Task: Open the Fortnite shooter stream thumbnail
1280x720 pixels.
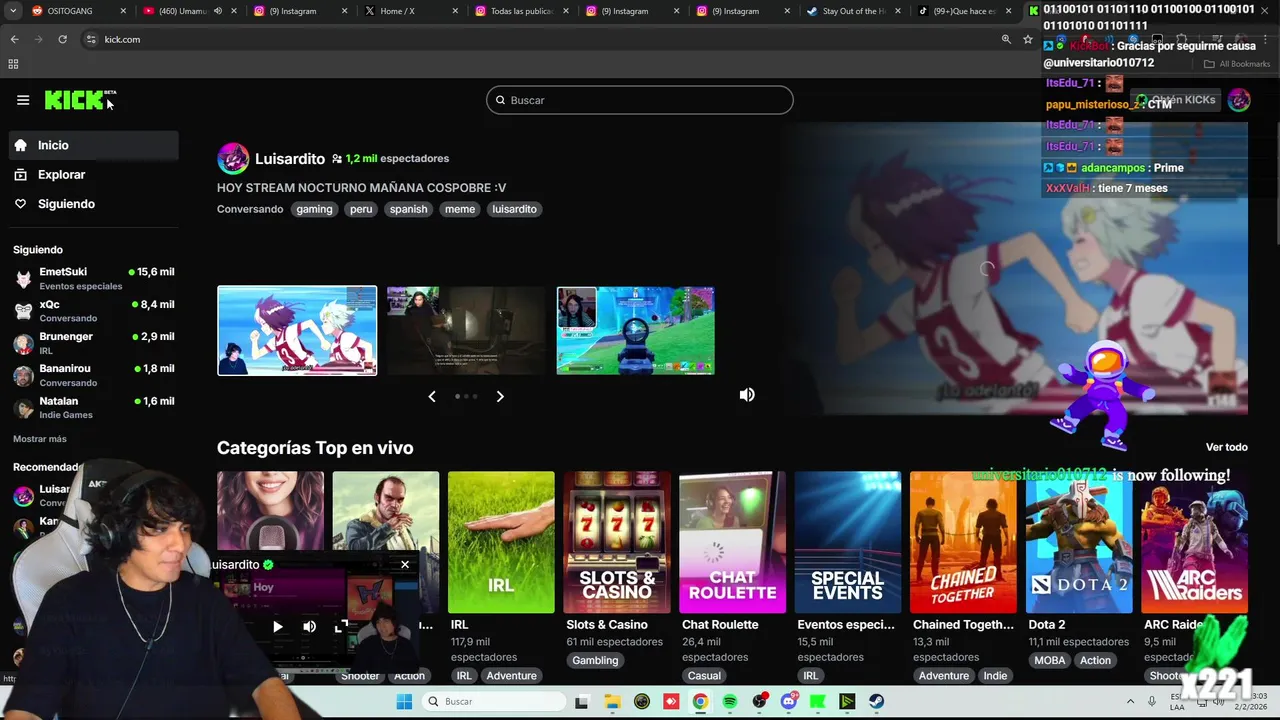Action: (635, 331)
